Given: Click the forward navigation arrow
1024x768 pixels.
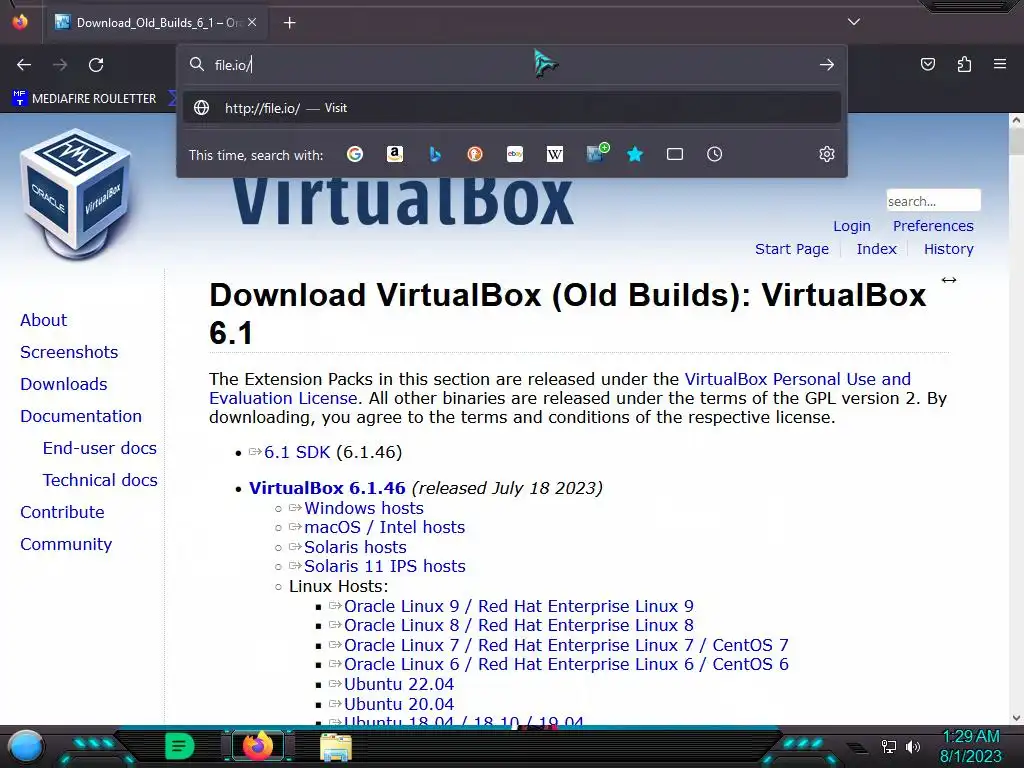Looking at the screenshot, I should (60, 65).
